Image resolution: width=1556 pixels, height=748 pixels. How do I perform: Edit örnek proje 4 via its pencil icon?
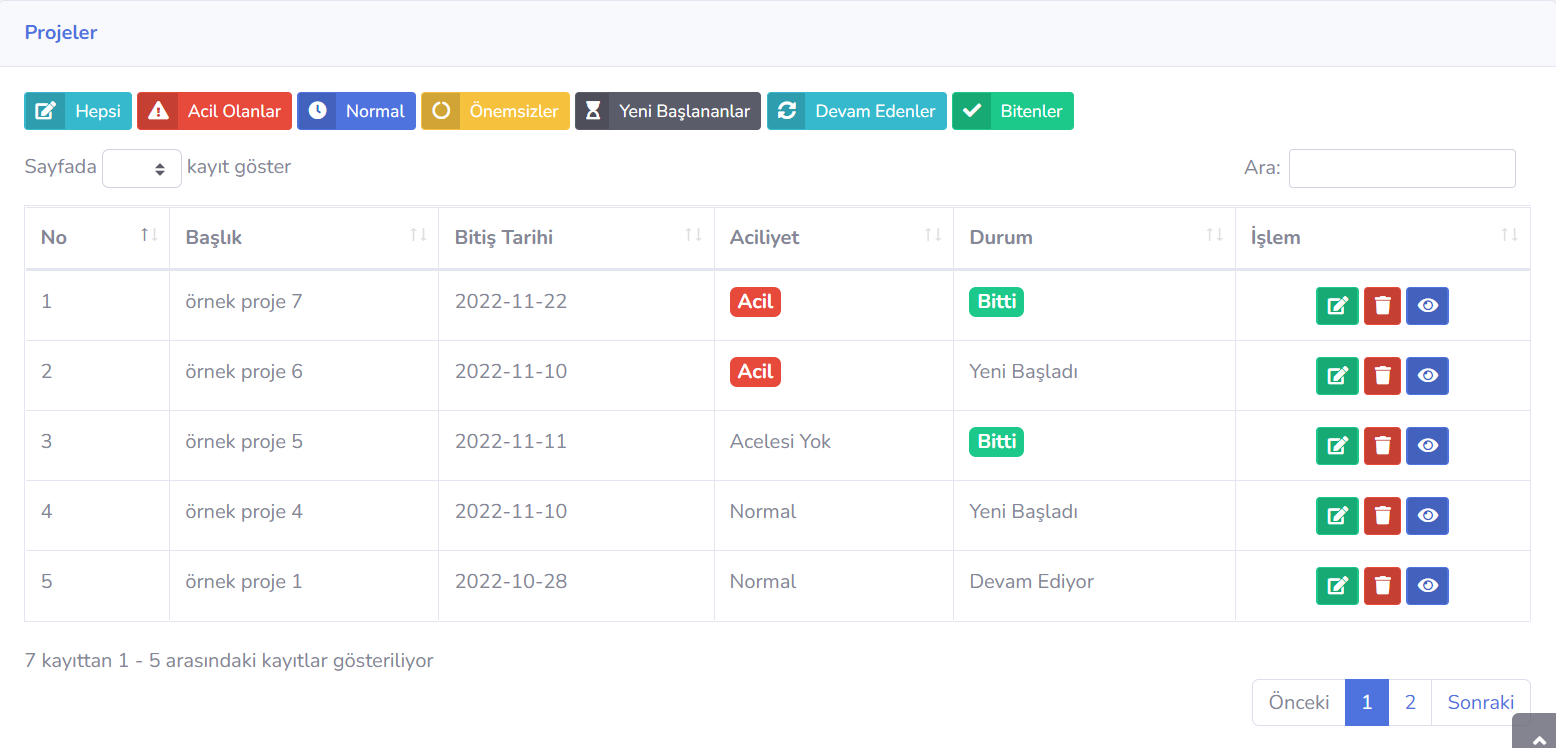coord(1337,516)
